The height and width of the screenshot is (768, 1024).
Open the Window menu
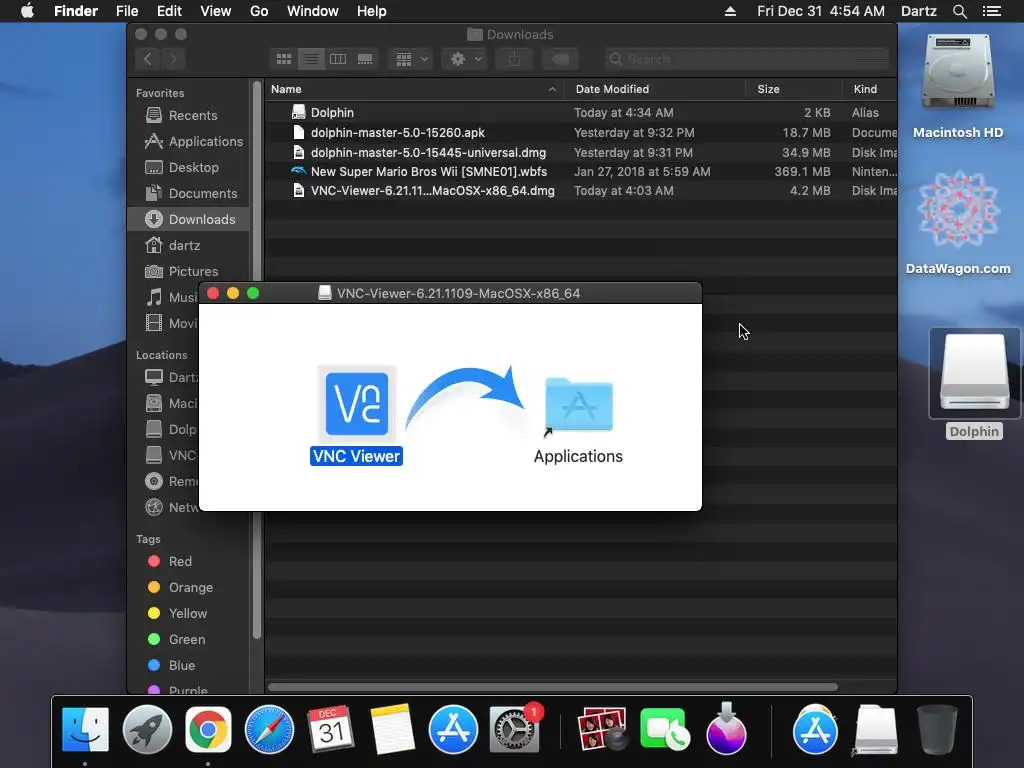pos(313,11)
